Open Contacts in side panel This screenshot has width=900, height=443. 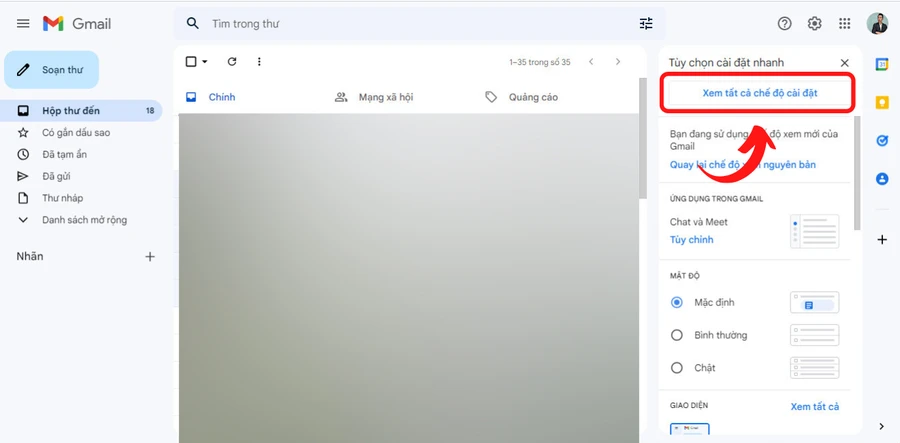coord(882,179)
